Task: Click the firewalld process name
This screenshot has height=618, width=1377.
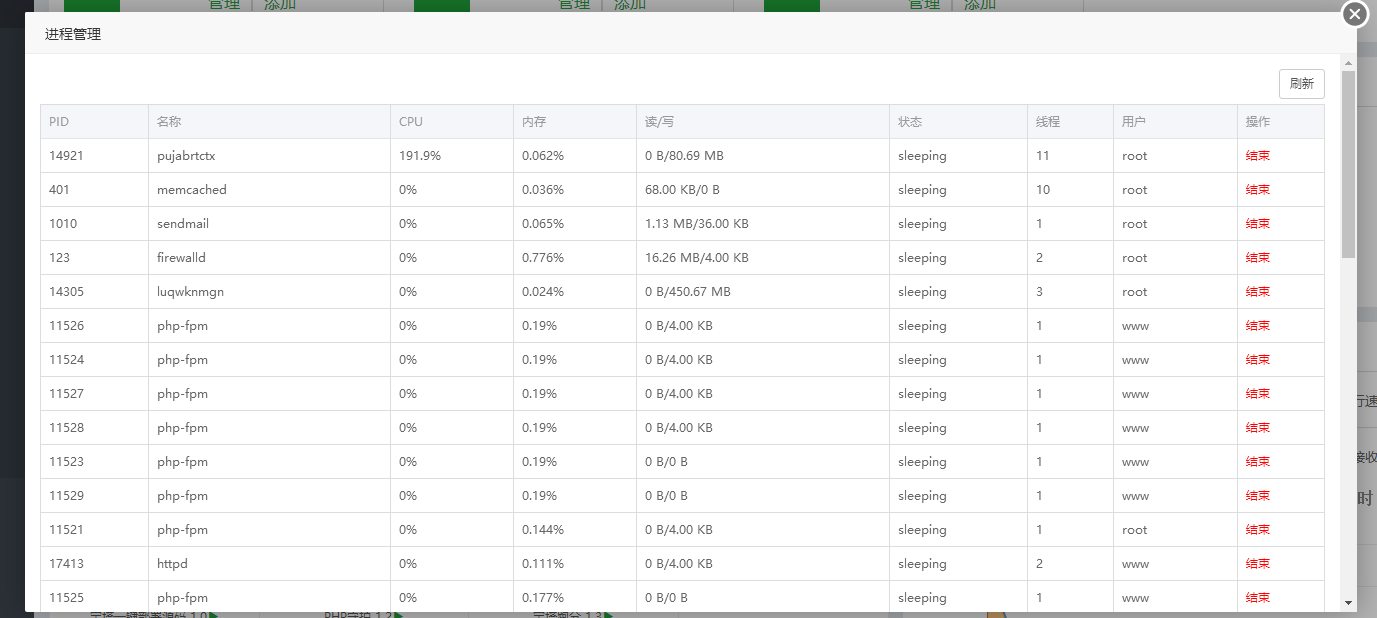Action: [181, 258]
